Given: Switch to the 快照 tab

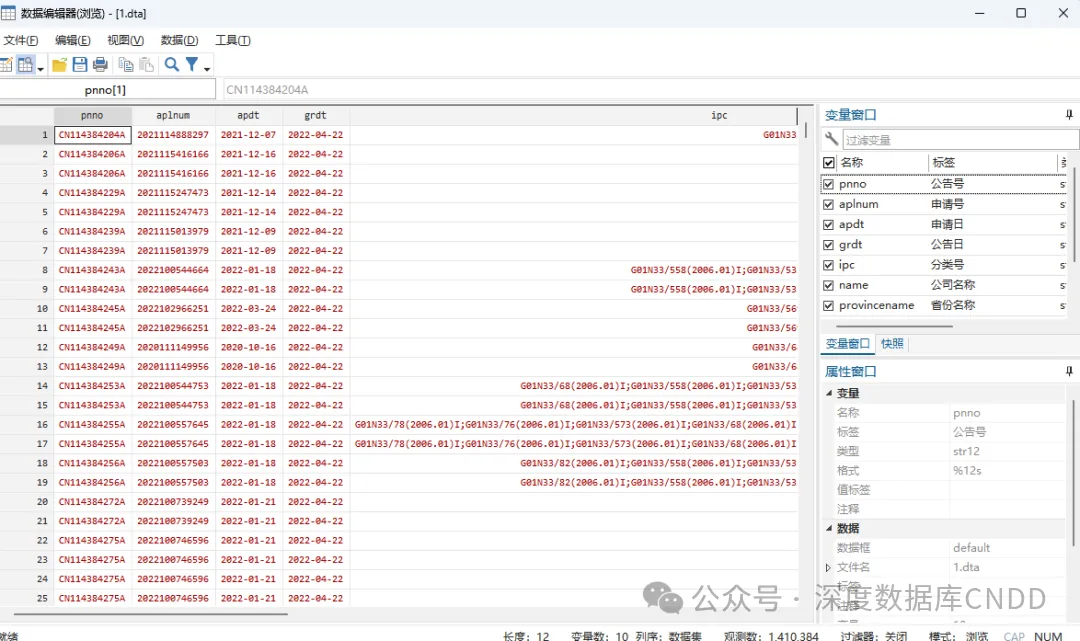Looking at the screenshot, I should (x=892, y=343).
